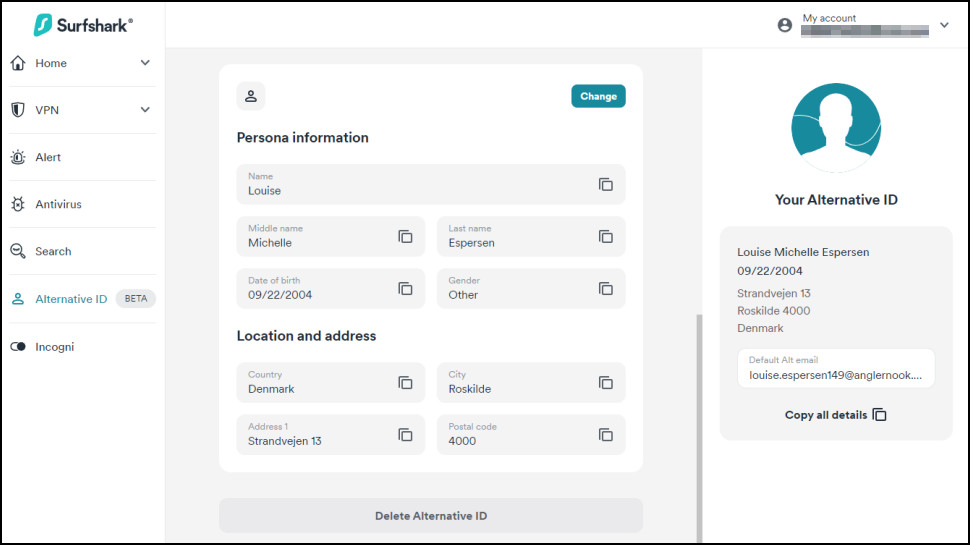
Task: Click the Gender field showing Other
Action: click(x=531, y=288)
